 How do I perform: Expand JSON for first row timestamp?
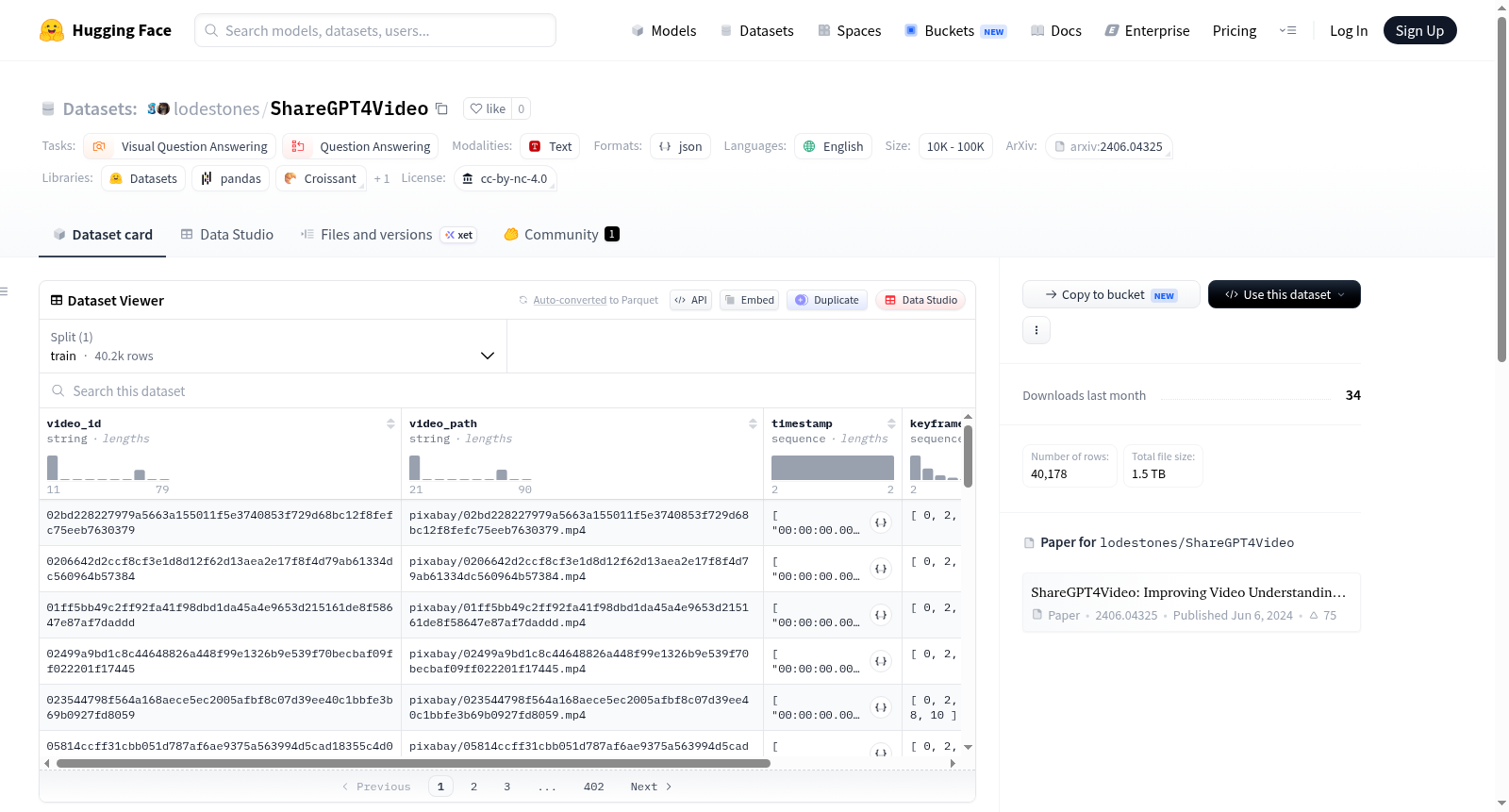[x=881, y=522]
